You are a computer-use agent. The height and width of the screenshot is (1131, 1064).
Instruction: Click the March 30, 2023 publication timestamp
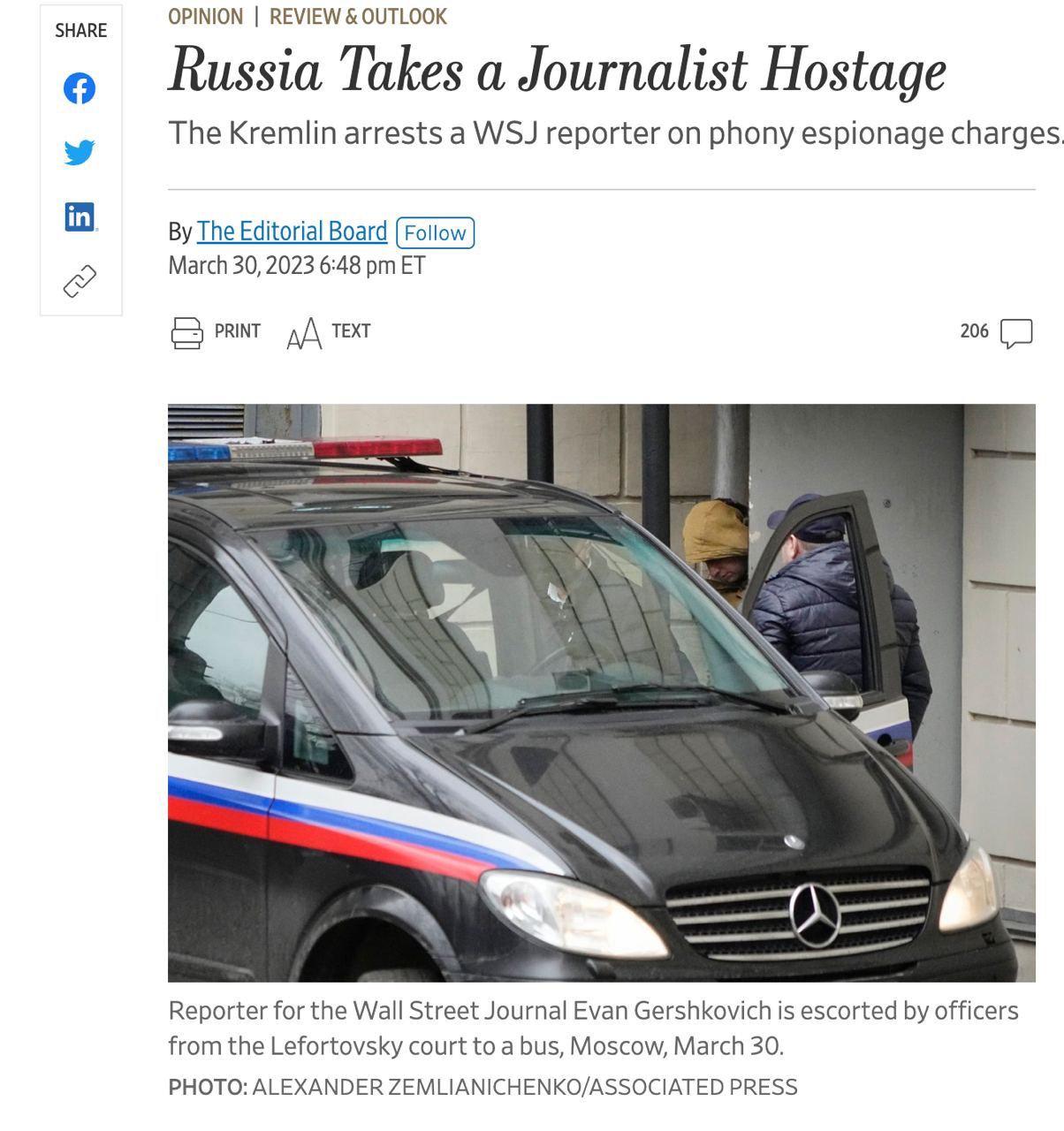(x=297, y=266)
